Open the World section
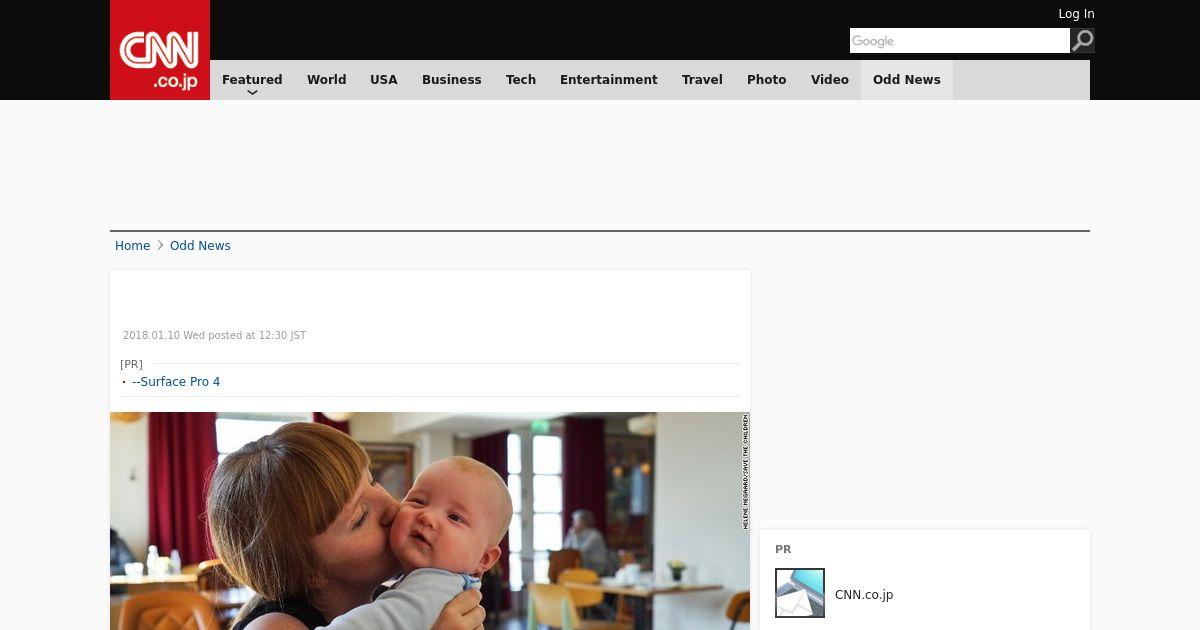This screenshot has height=630, width=1200. pyautogui.click(x=326, y=80)
